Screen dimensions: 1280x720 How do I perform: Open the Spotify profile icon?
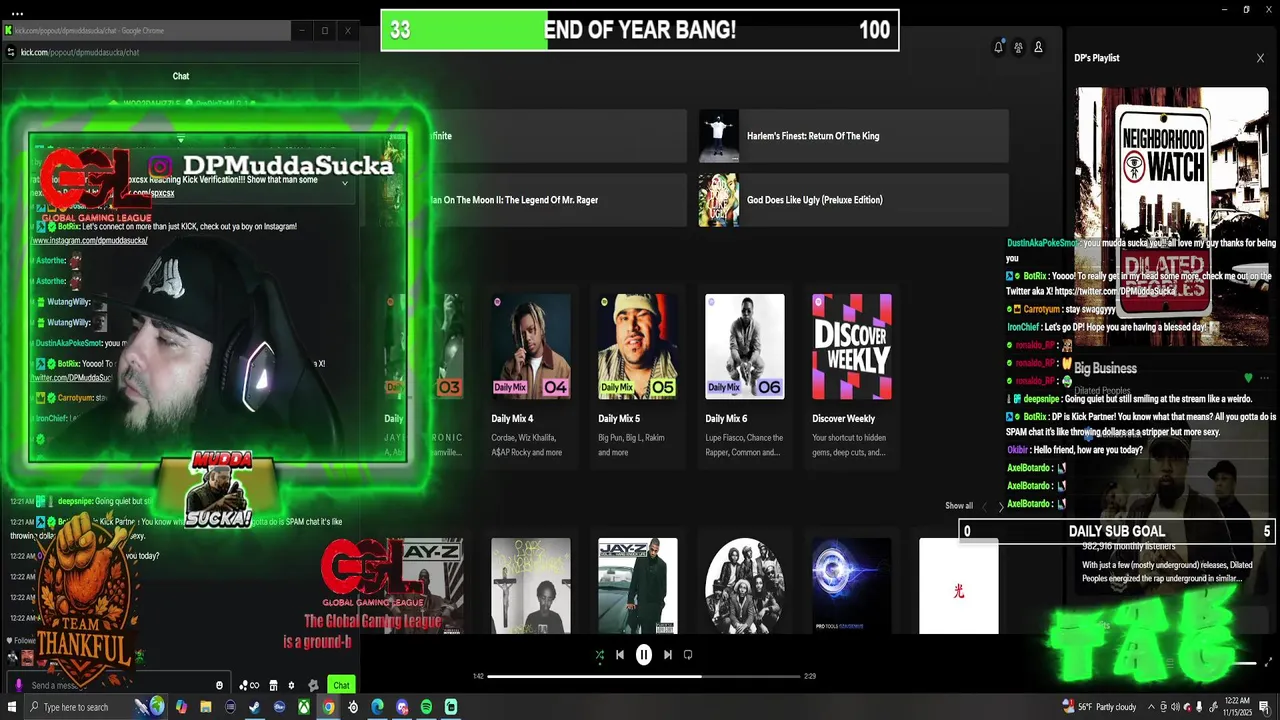coord(1038,47)
